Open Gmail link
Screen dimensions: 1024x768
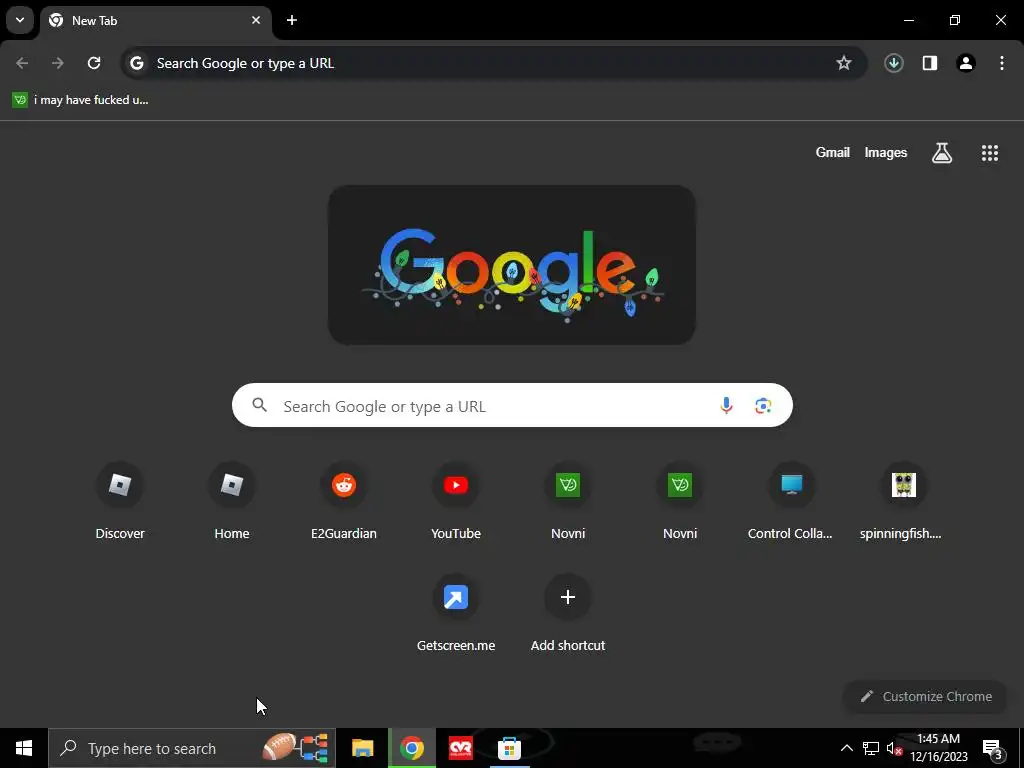[833, 152]
